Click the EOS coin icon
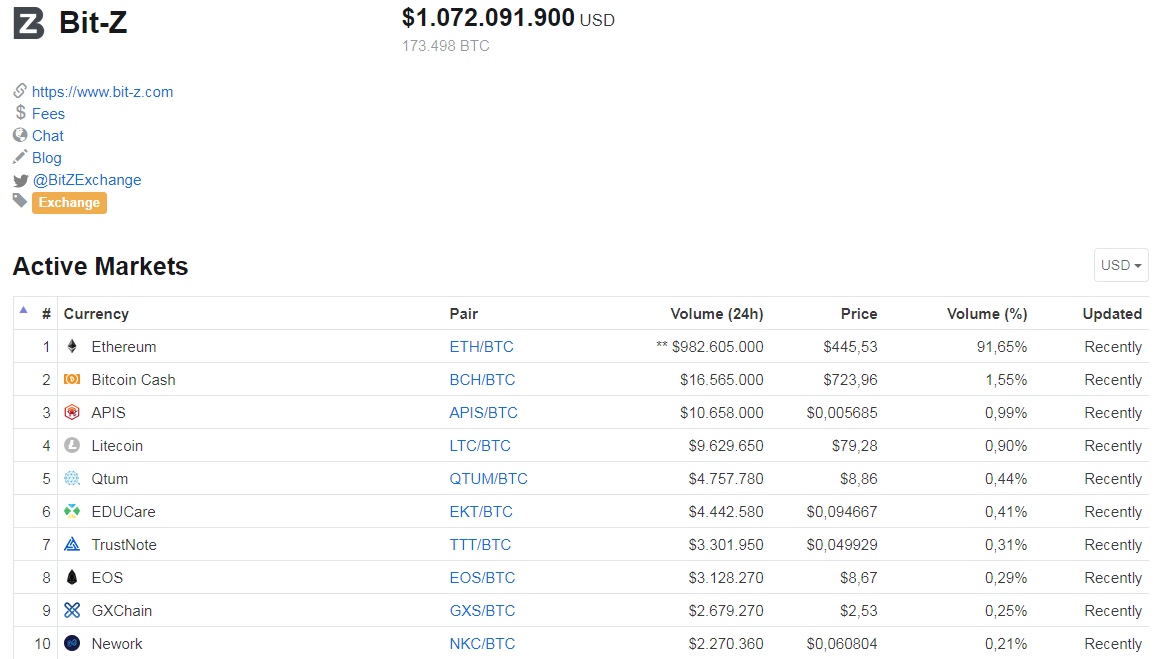This screenshot has width=1160, height=659. (x=72, y=577)
